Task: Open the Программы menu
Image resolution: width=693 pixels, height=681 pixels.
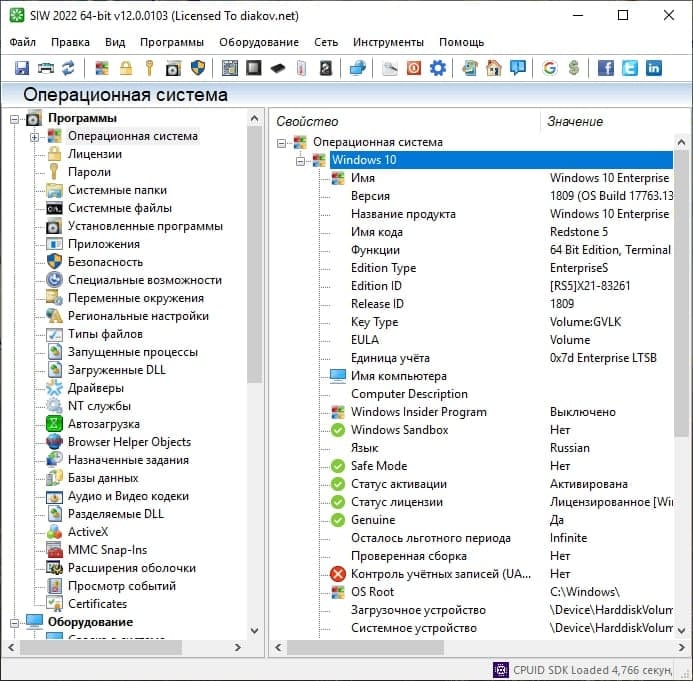Action: [x=172, y=42]
